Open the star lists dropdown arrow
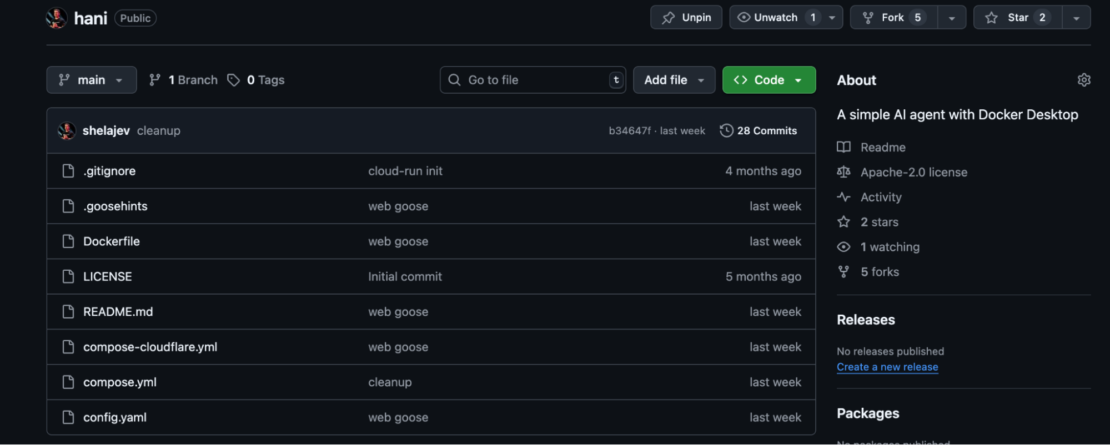Viewport: 1110px width, 445px height. click(x=1076, y=18)
